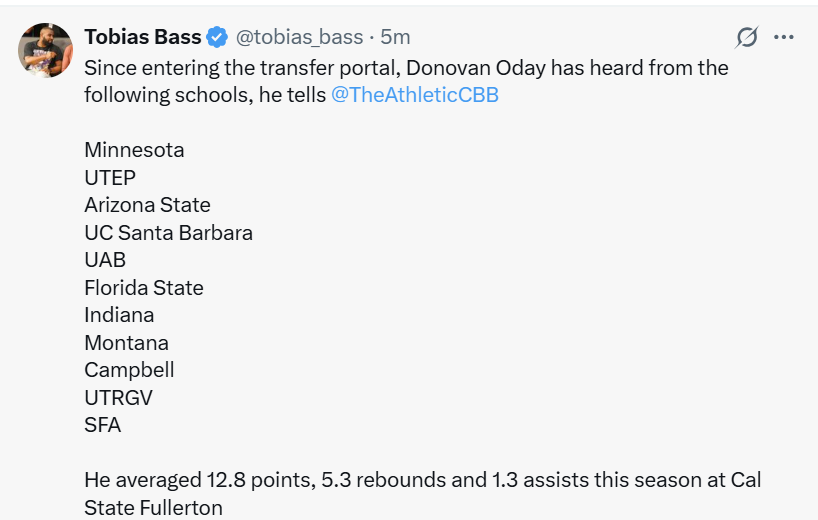Click the Florida State line

[x=143, y=288]
